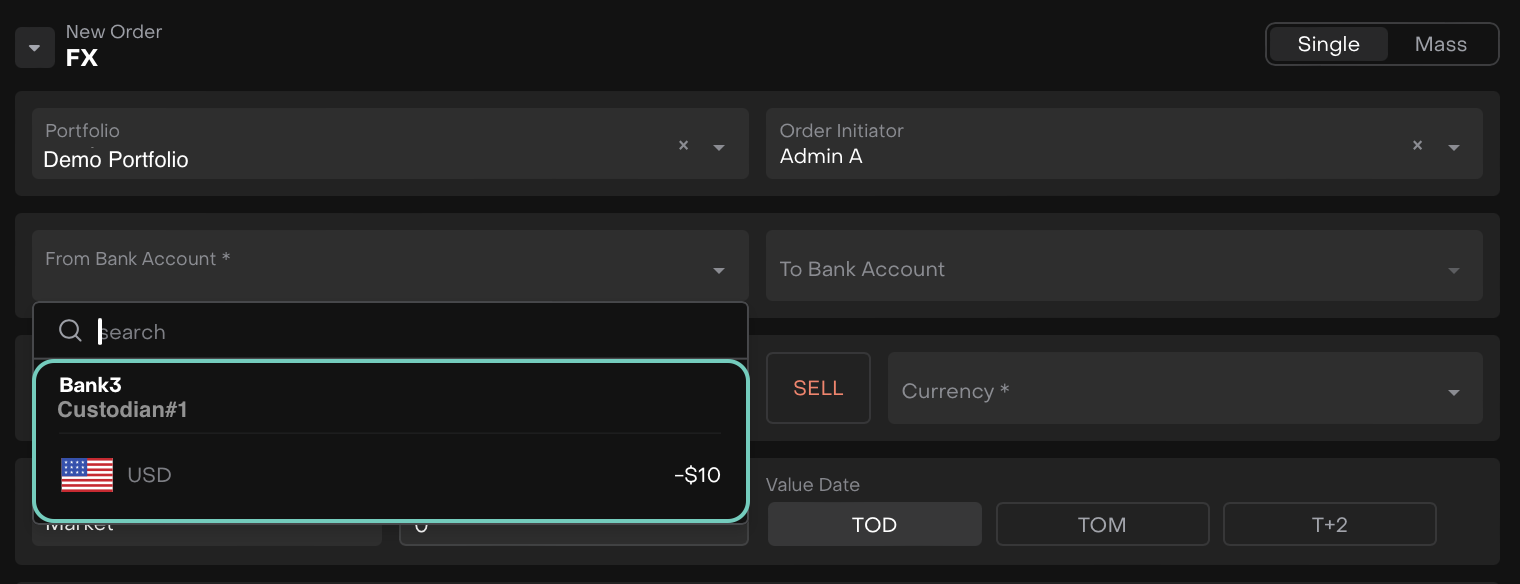Clear the Order Initiator Admin A value
Screen dimensions: 1520x584
(x=1417, y=145)
